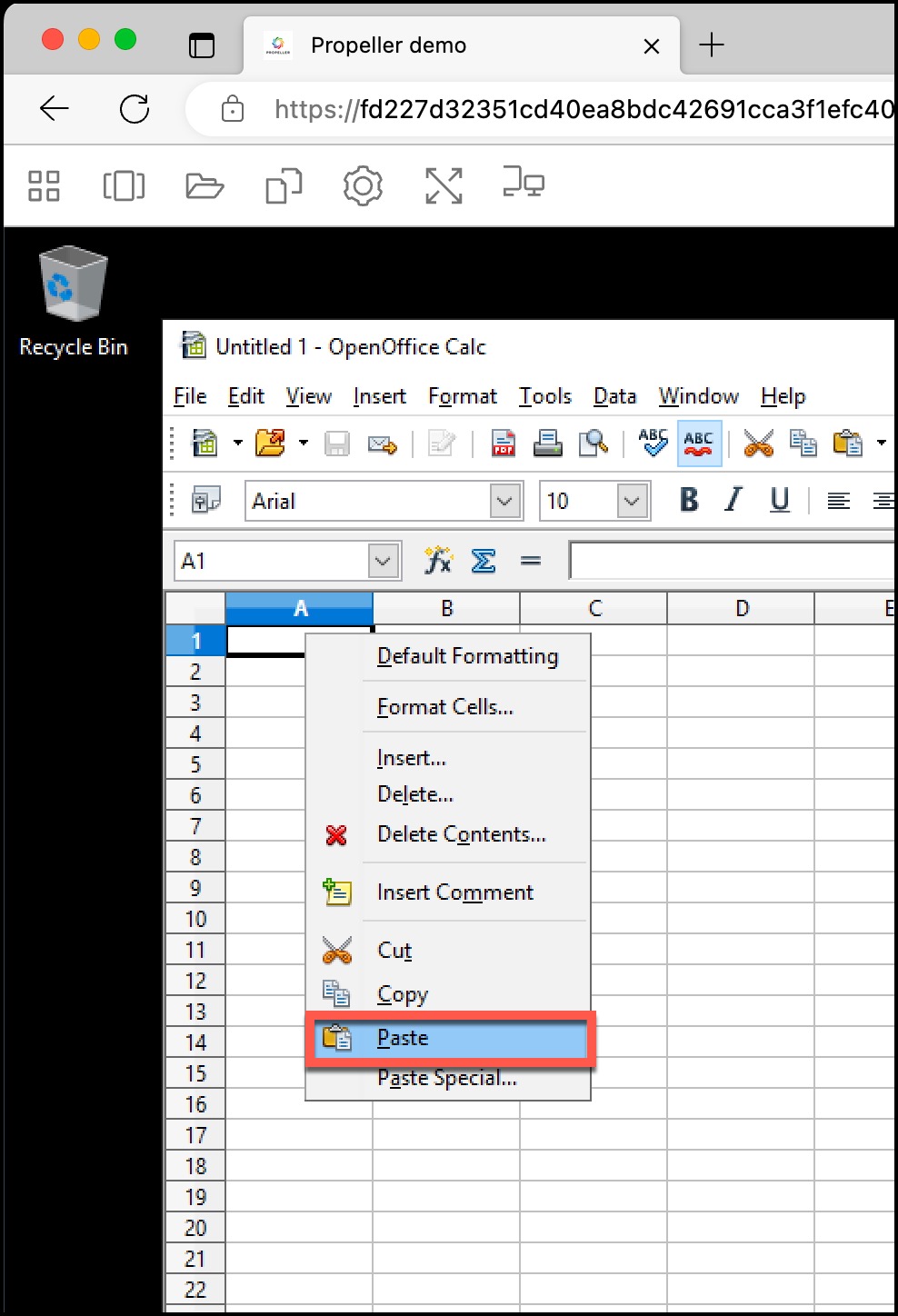Click the settings gear icon
The width and height of the screenshot is (898, 1316).
click(x=363, y=185)
